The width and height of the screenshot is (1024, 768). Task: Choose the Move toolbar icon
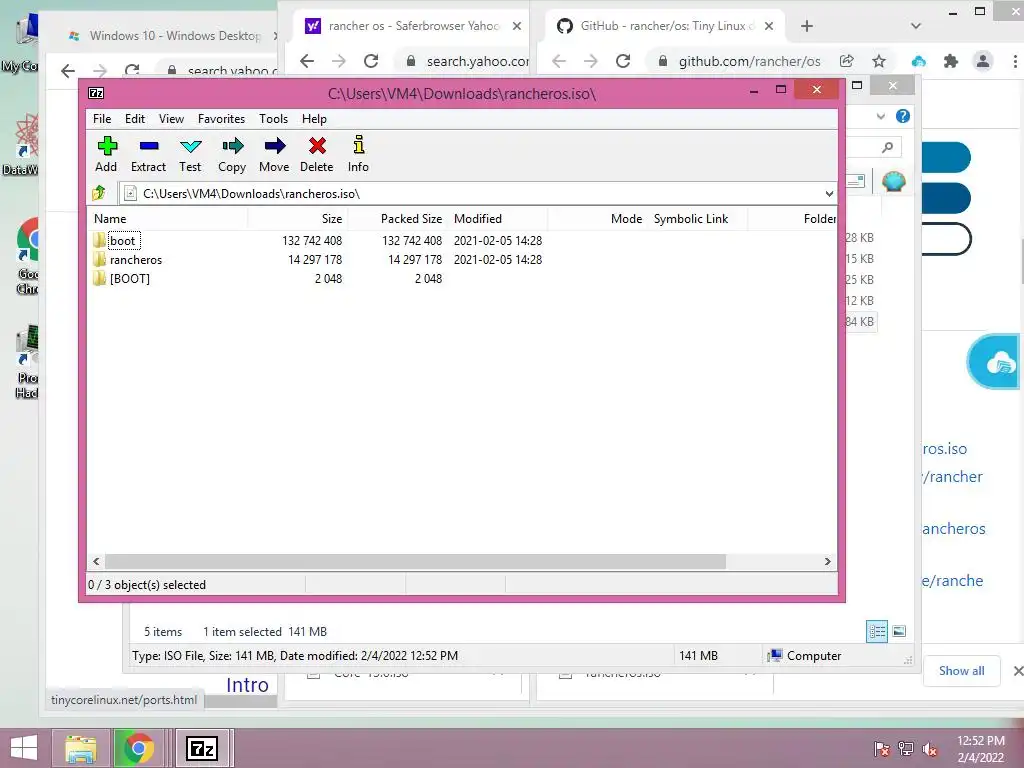(275, 146)
